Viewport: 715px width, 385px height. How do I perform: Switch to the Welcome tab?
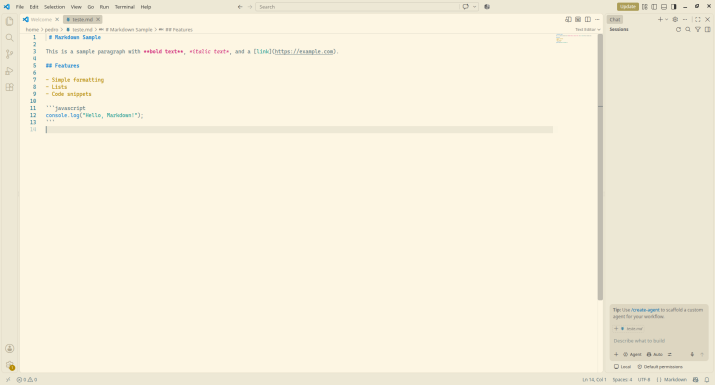coord(41,20)
